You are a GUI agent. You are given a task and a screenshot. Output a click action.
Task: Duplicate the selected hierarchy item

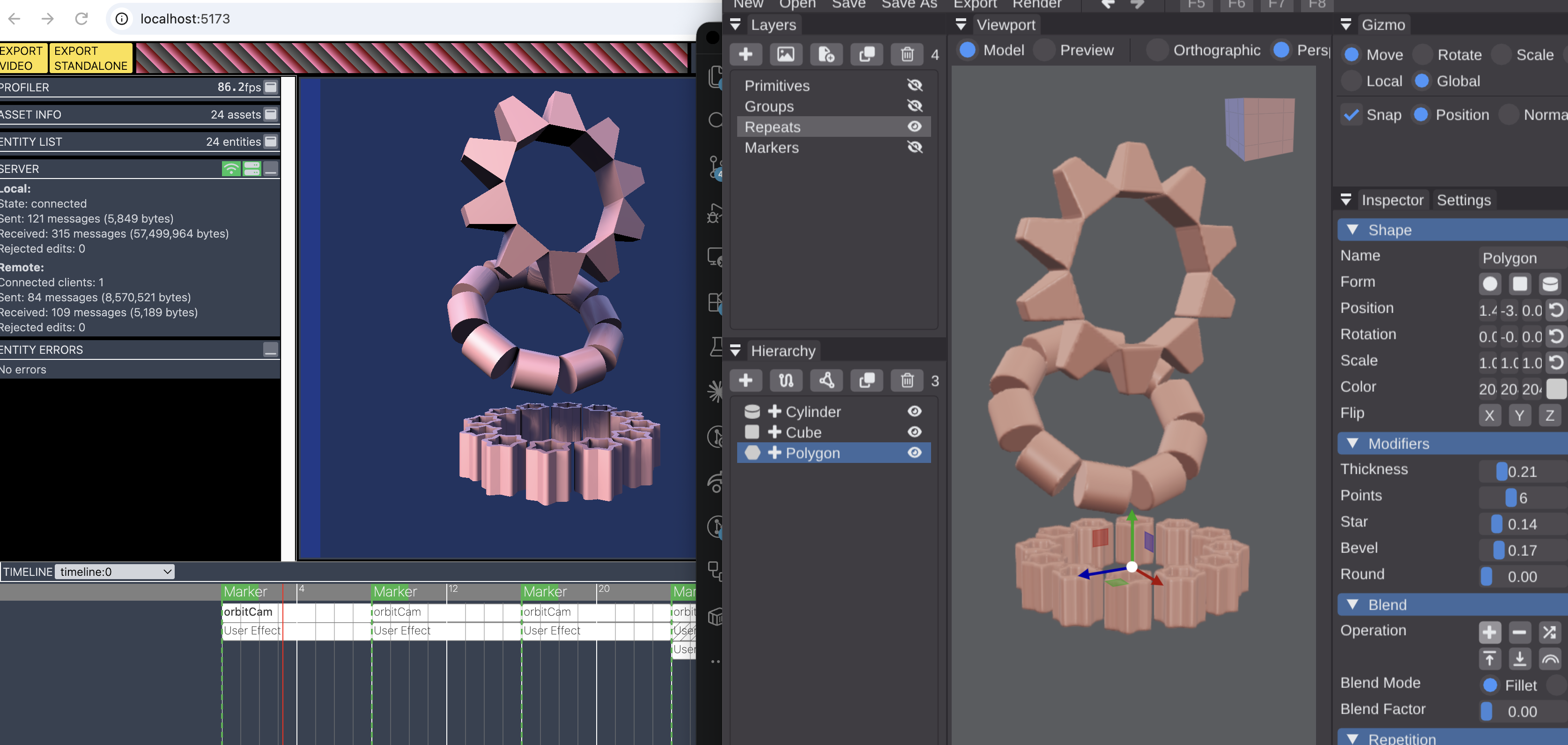pyautogui.click(x=866, y=381)
